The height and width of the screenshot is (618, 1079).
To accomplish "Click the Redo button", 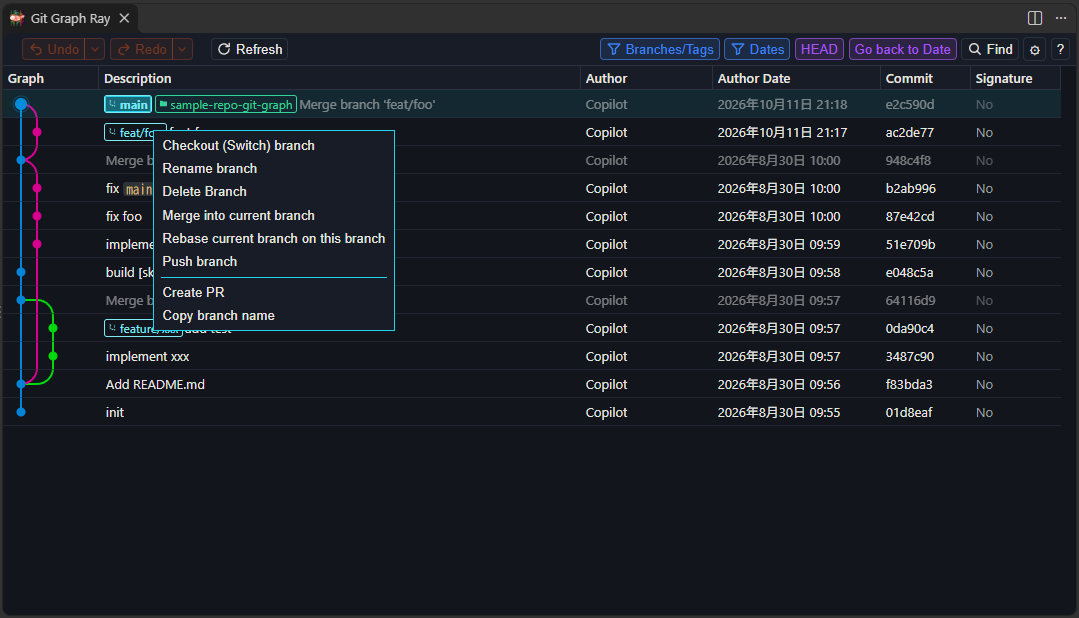I will coord(141,50).
